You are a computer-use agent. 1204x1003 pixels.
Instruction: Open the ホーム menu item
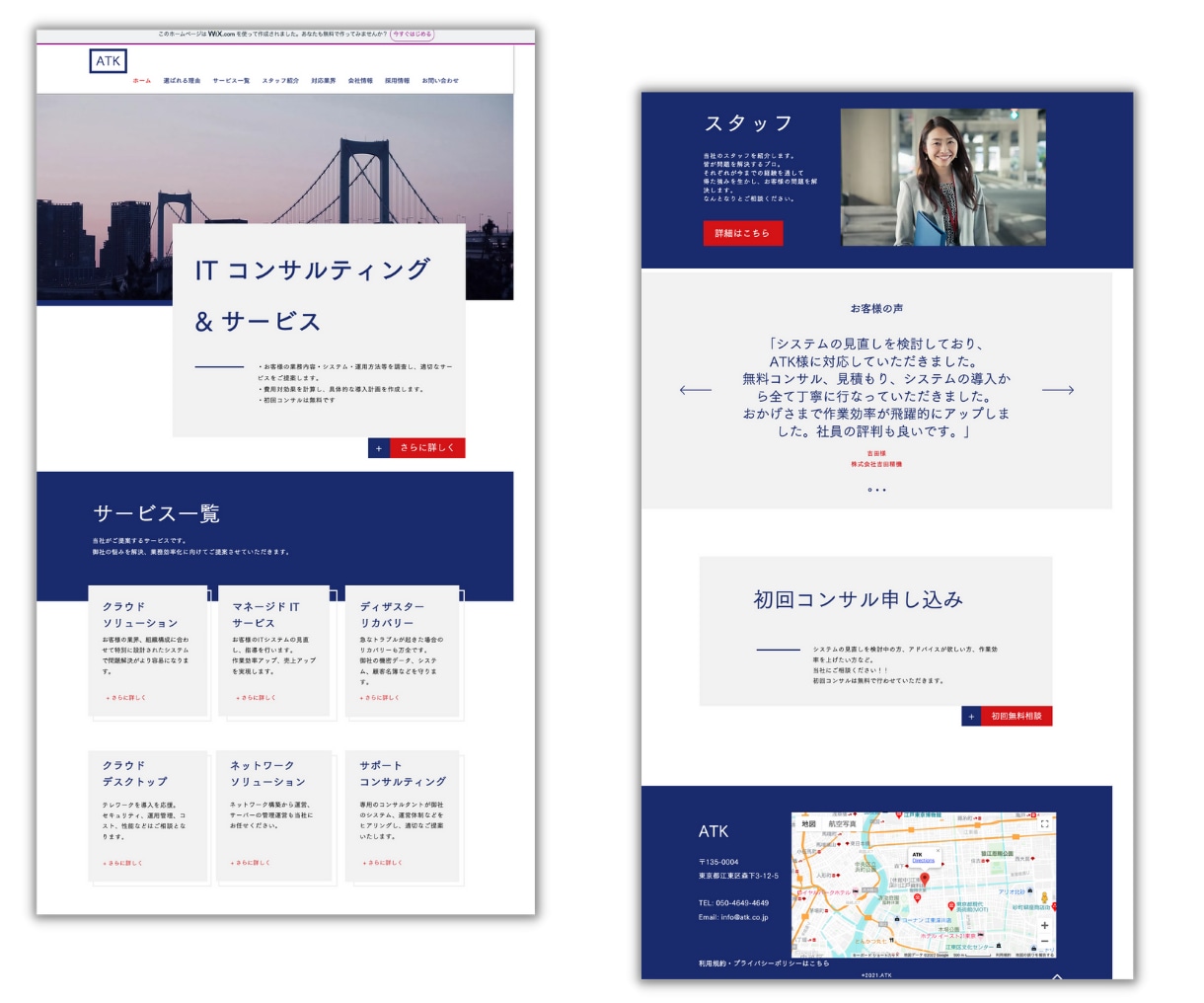[142, 81]
